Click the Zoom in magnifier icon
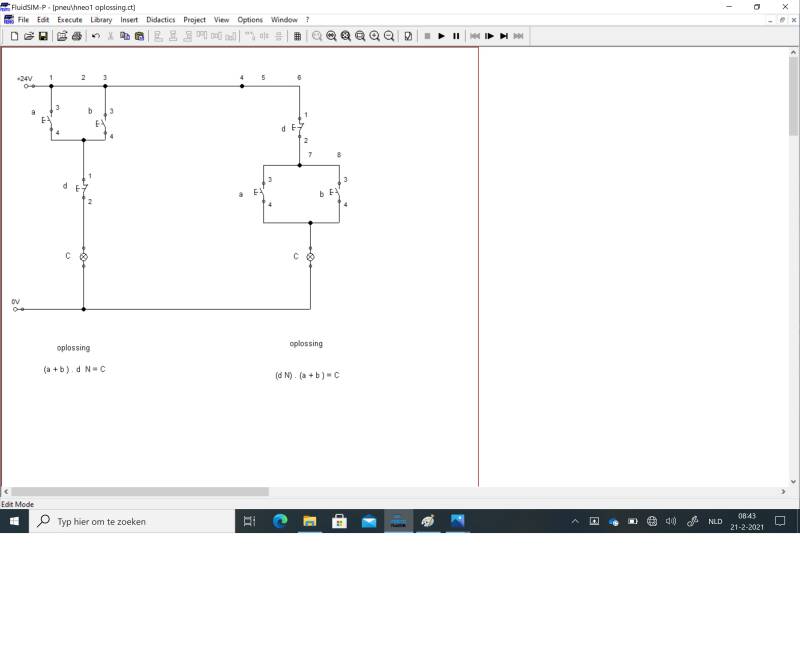 coord(375,36)
